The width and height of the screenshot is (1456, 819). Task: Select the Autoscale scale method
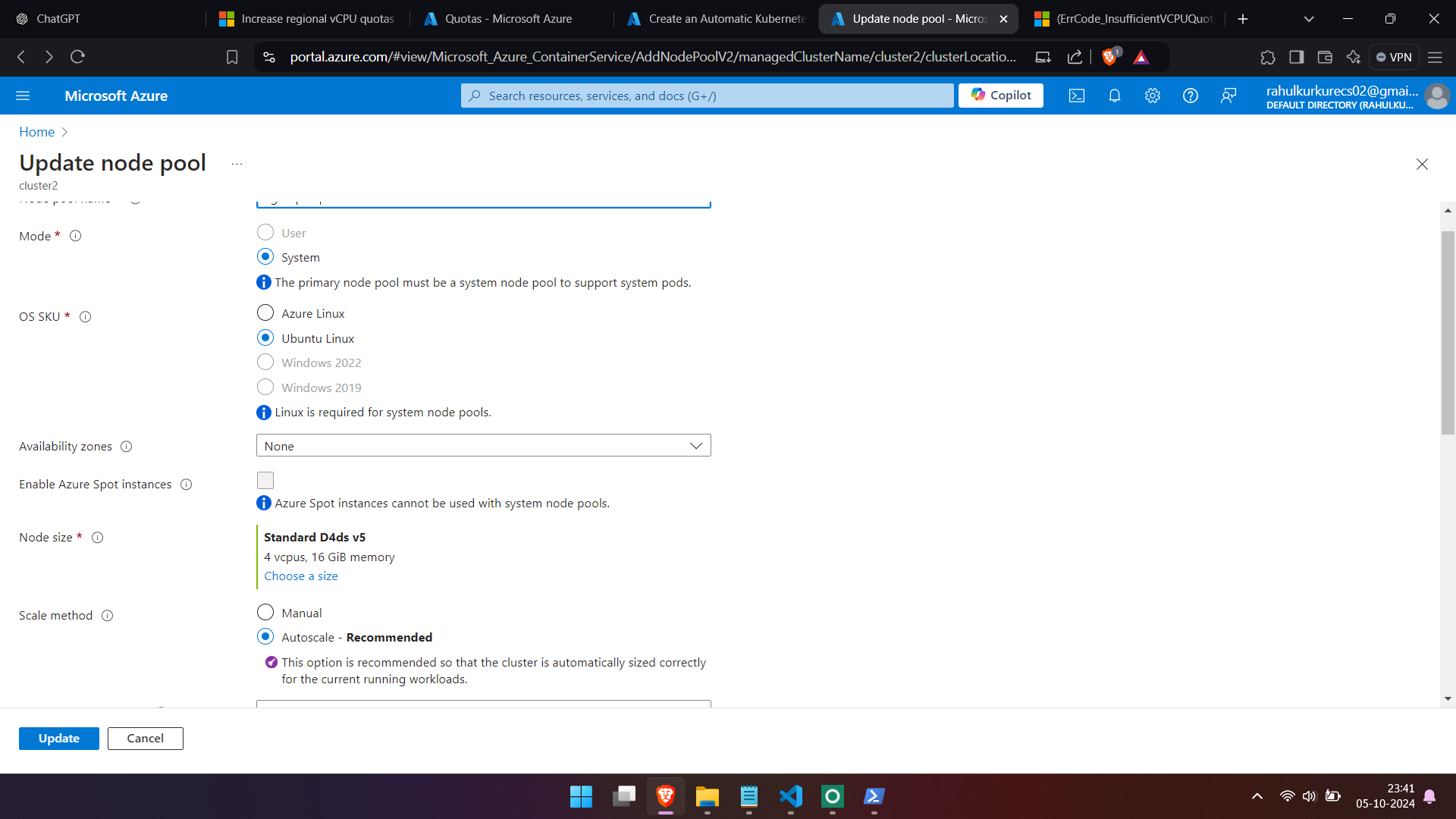[x=265, y=636]
